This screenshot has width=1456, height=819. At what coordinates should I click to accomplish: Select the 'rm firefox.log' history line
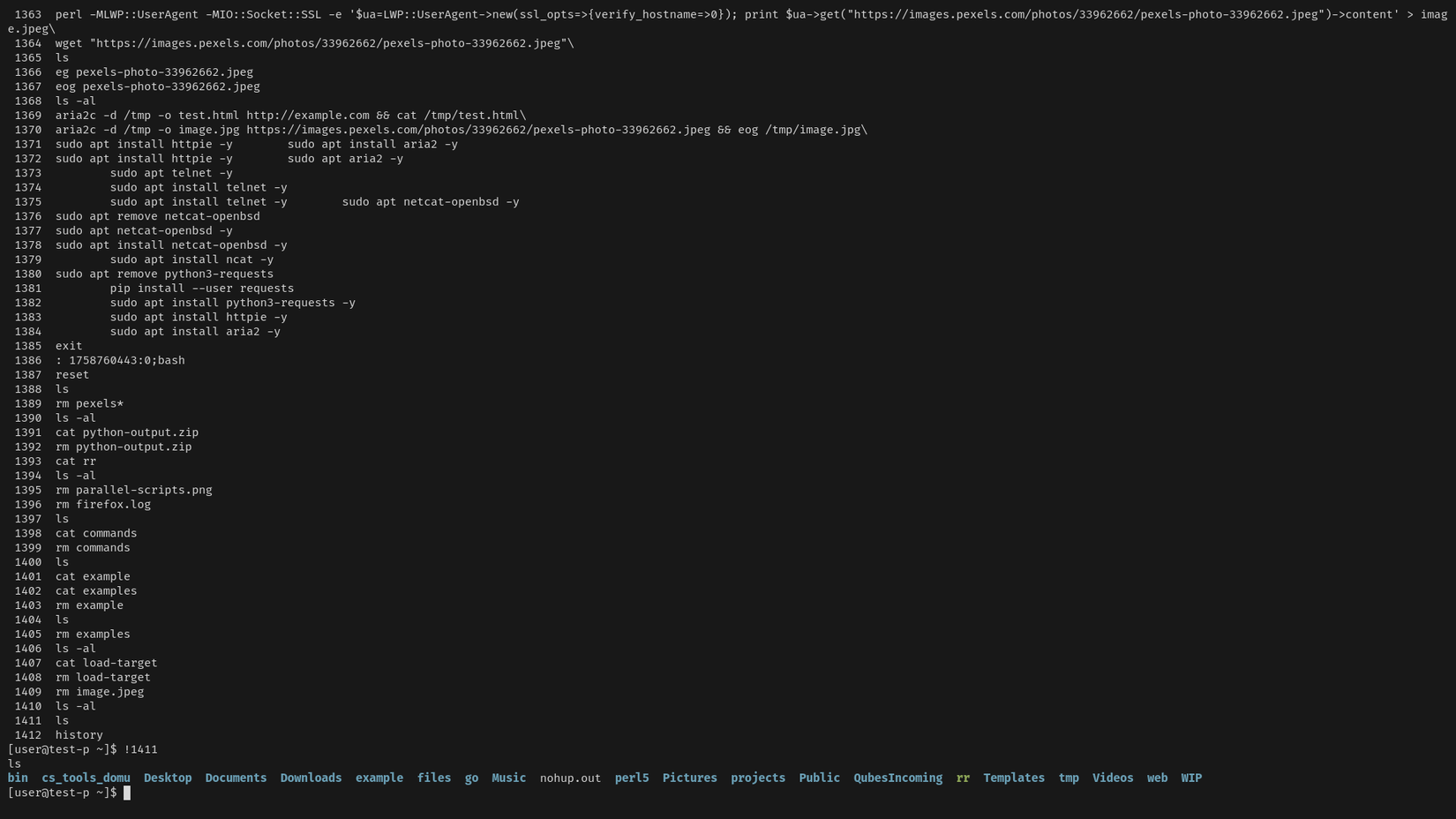103,505
